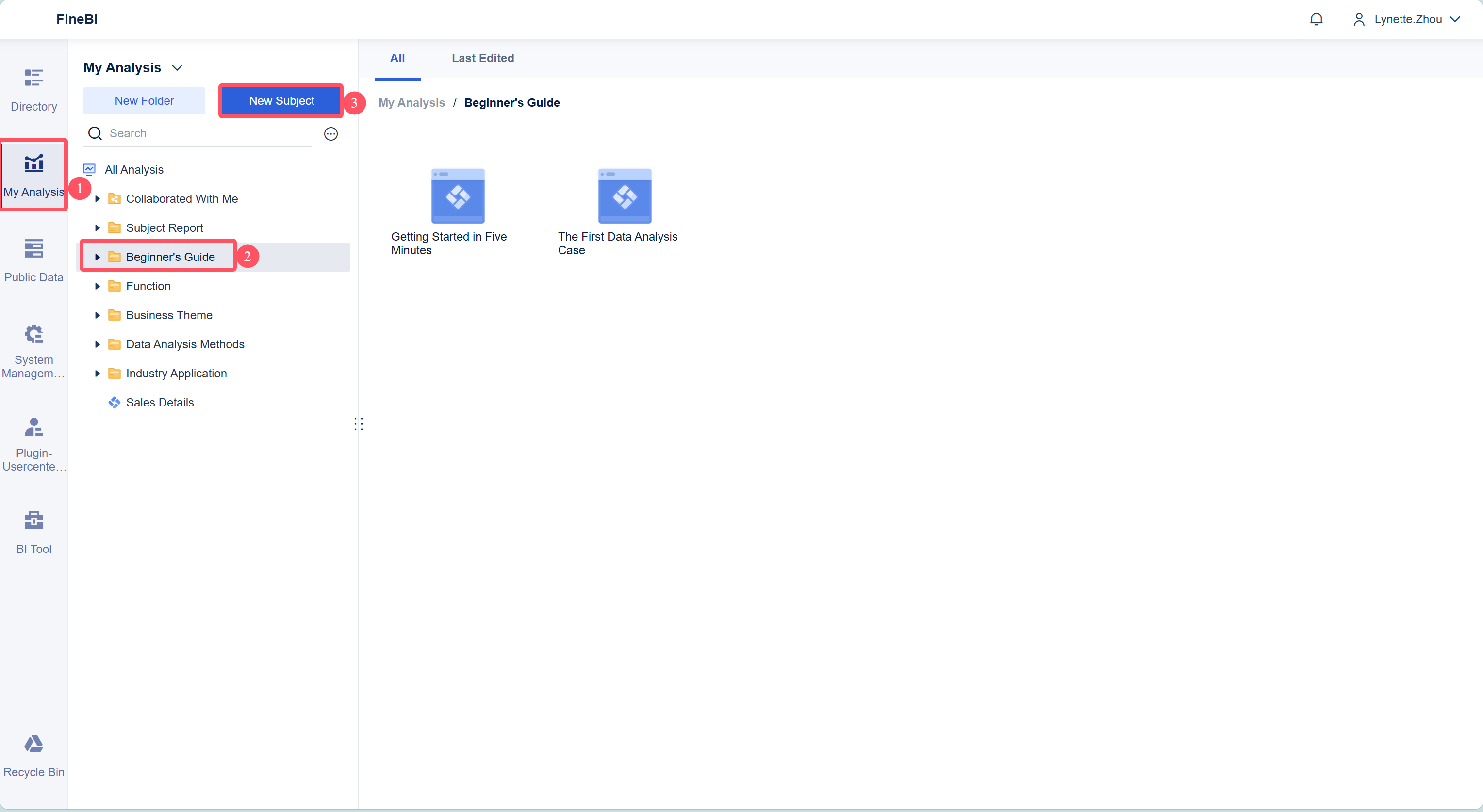Click the New Folder button
Viewport: 1483px width, 812px height.
[x=144, y=101]
